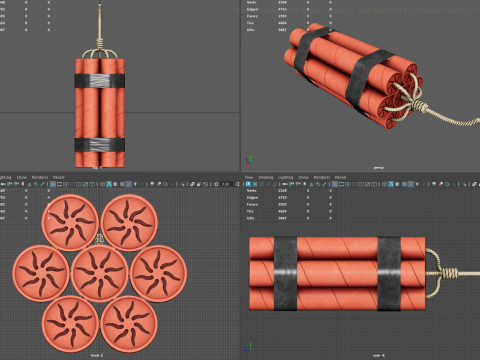
Task: Toggle X-ray active components in front view toolbar
Action: pos(199,184)
